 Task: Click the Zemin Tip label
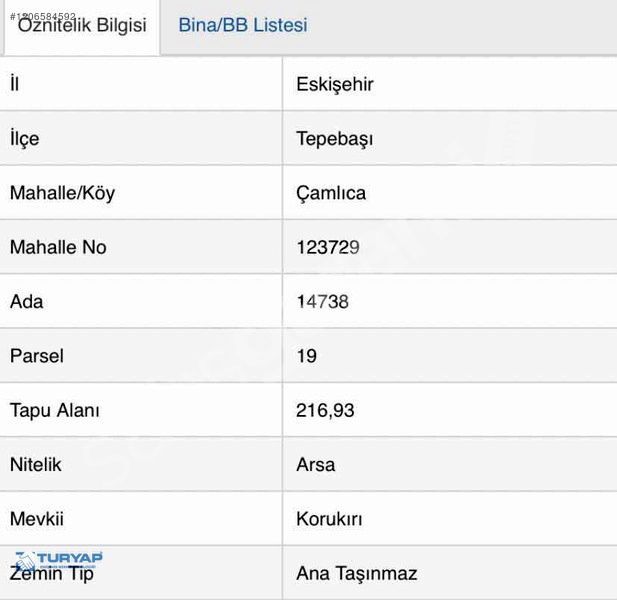pyautogui.click(x=52, y=574)
